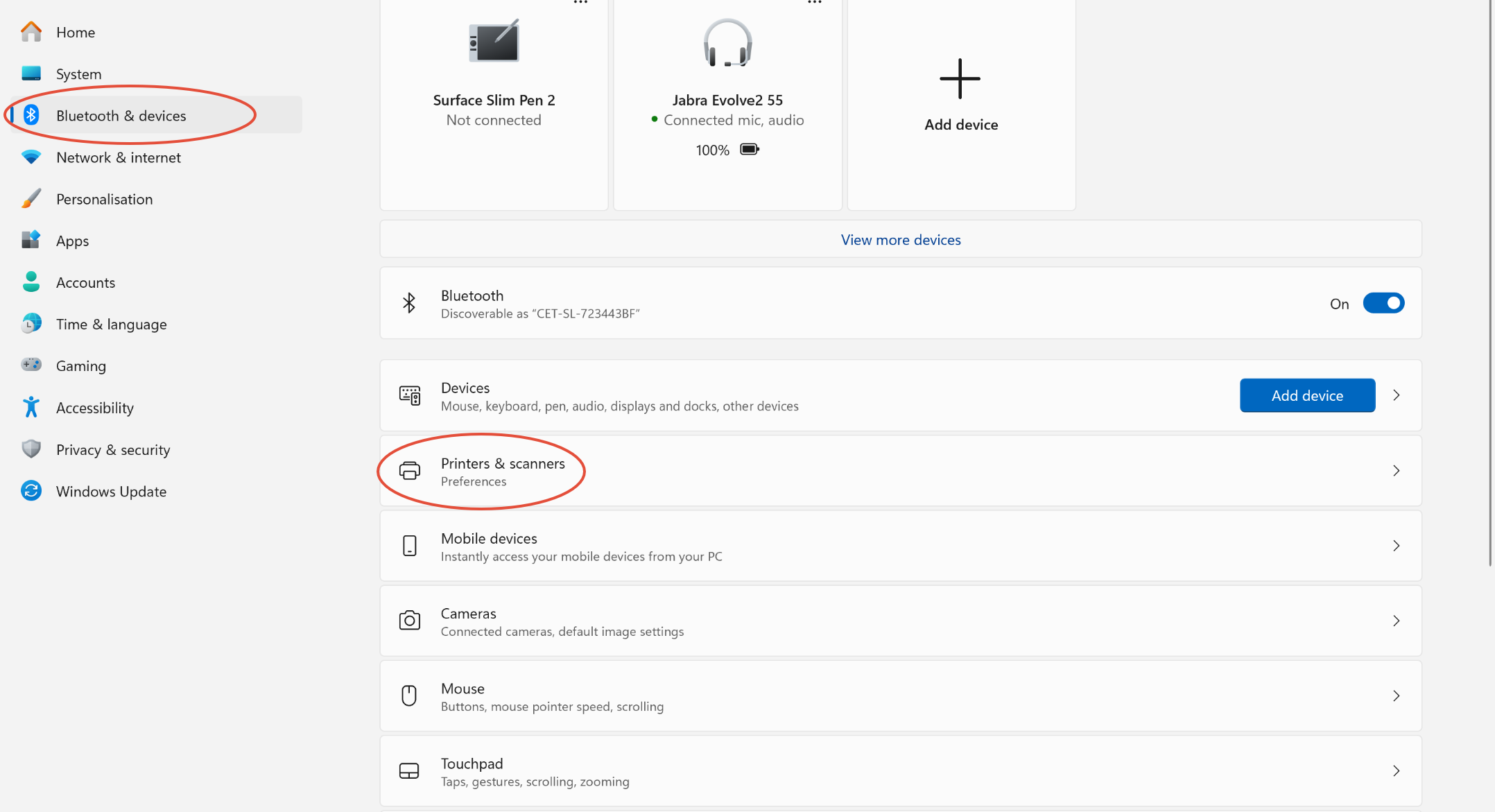Screen dimensions: 1495x812
Task: Click the vertical scrollbar on right edge
Action: coord(1490,277)
